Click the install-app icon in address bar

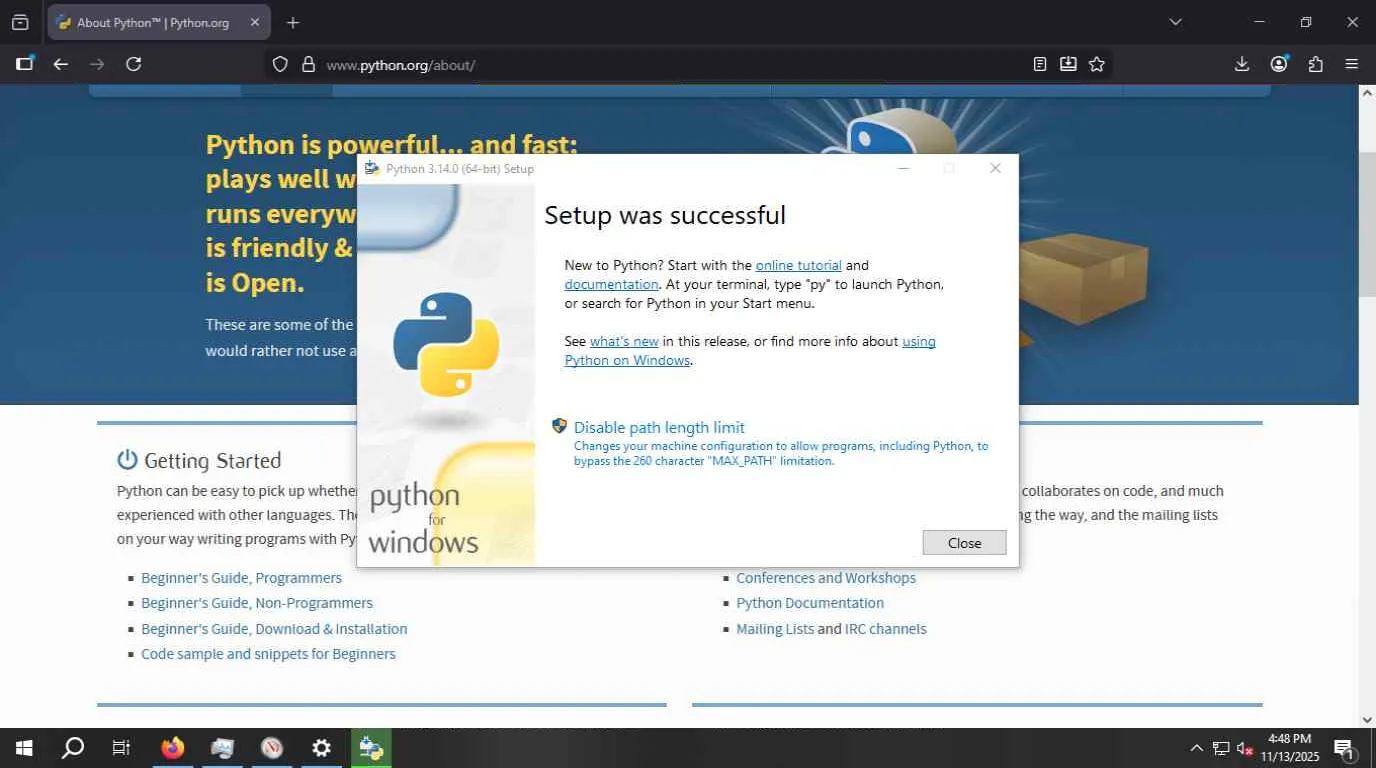[1068, 64]
